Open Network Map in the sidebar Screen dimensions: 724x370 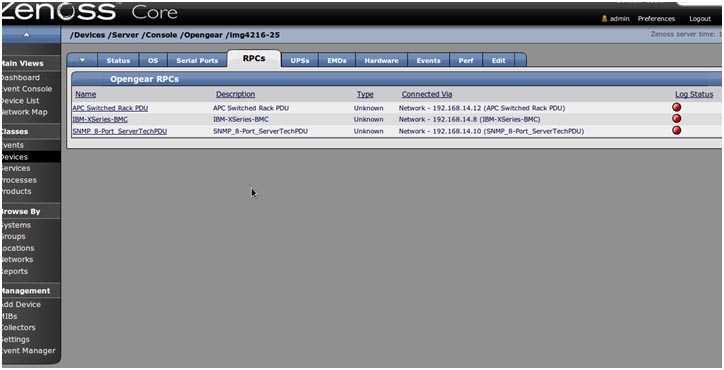point(24,112)
